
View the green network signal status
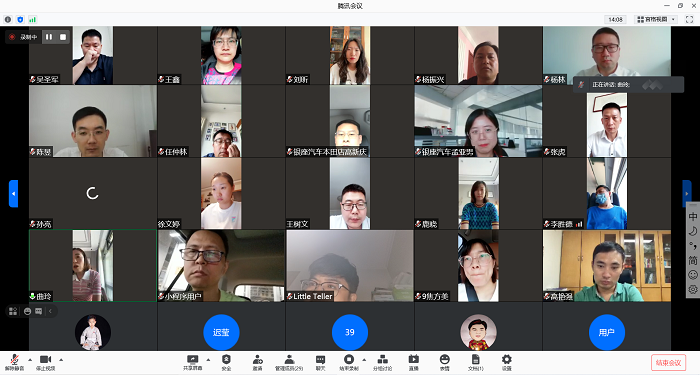tap(32, 20)
